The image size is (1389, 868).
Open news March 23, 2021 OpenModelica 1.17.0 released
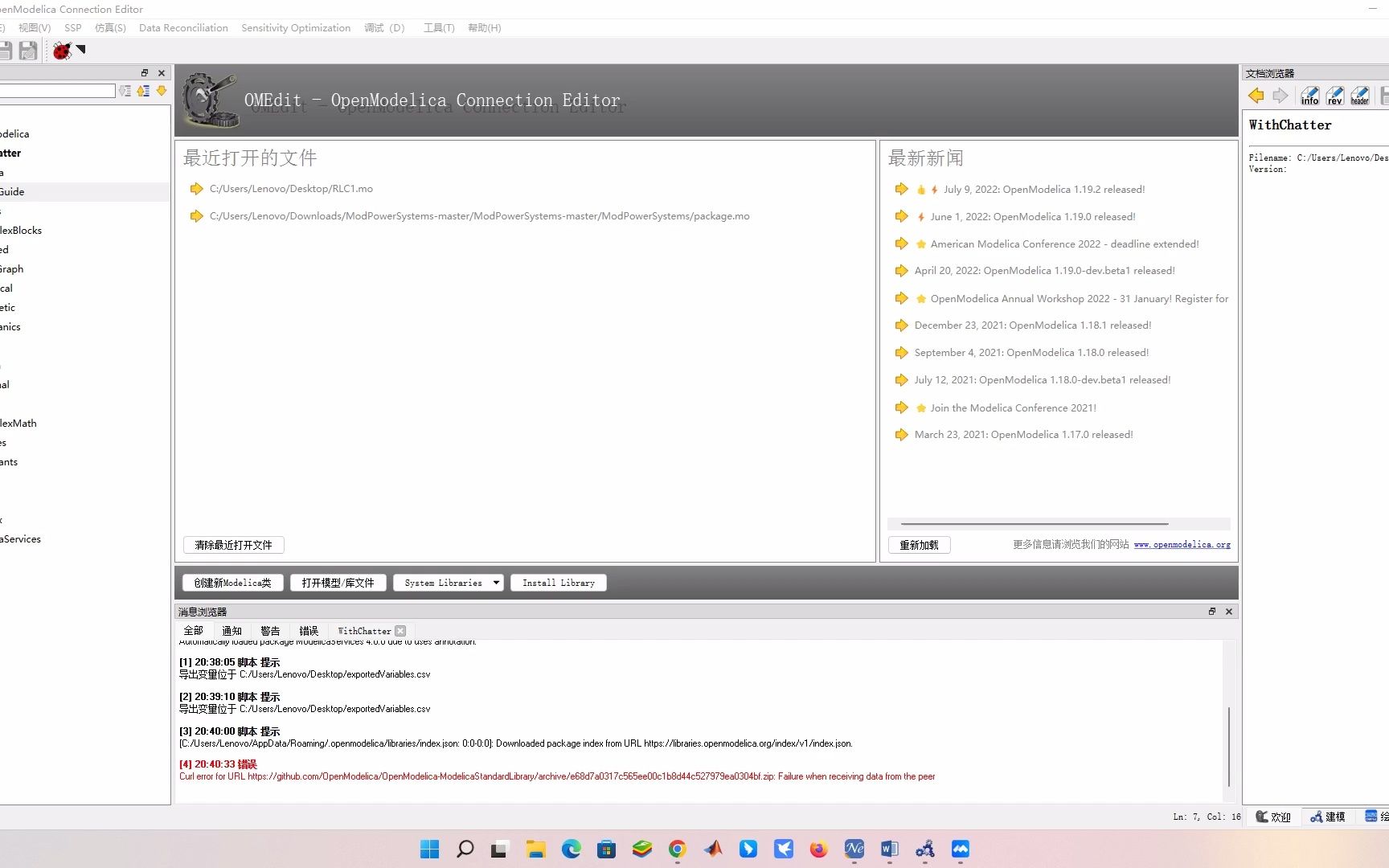pyautogui.click(x=1023, y=435)
